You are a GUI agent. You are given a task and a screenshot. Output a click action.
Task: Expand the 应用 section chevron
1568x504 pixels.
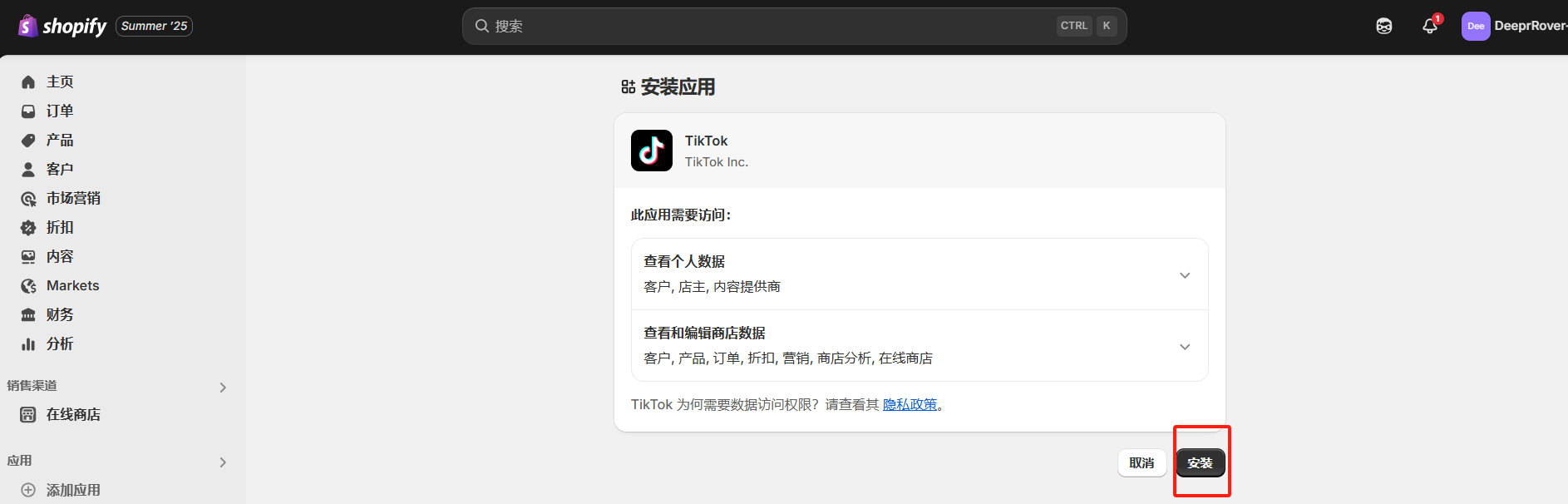[223, 462]
